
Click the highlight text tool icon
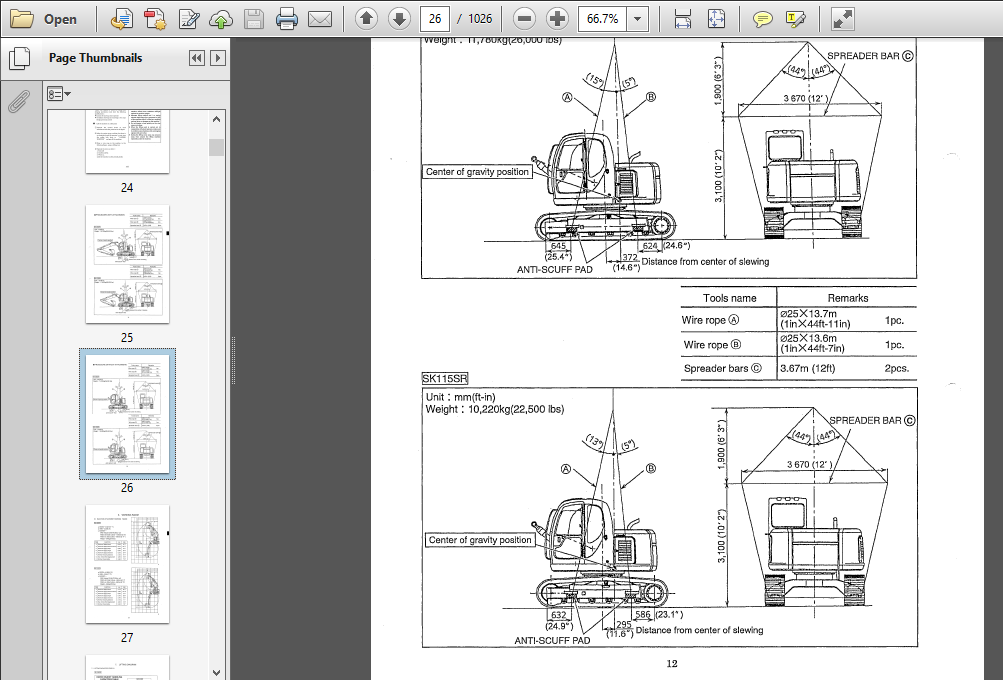pos(795,19)
